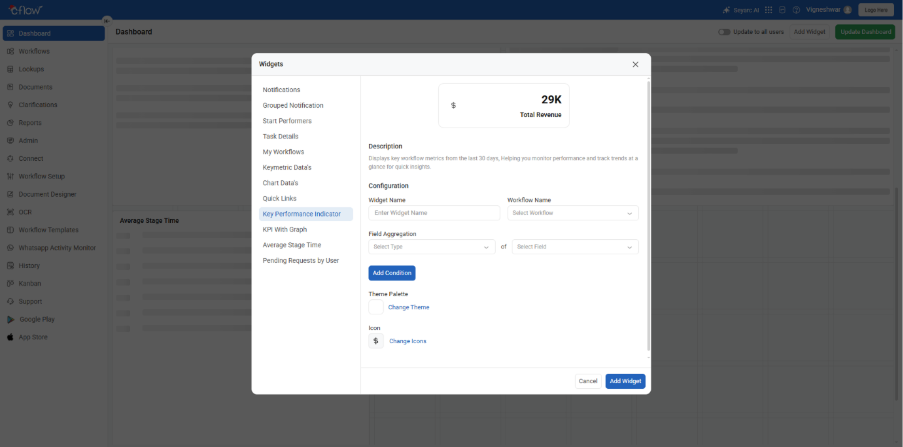Viewport: 903px width, 447px height.
Task: Open the Select Field dropdown
Action: click(x=575, y=246)
